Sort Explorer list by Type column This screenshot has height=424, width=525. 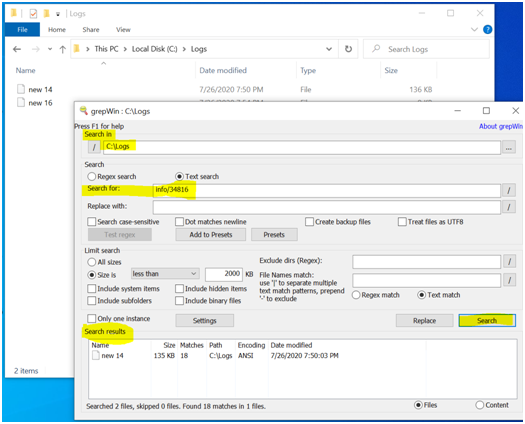pyautogui.click(x=308, y=70)
